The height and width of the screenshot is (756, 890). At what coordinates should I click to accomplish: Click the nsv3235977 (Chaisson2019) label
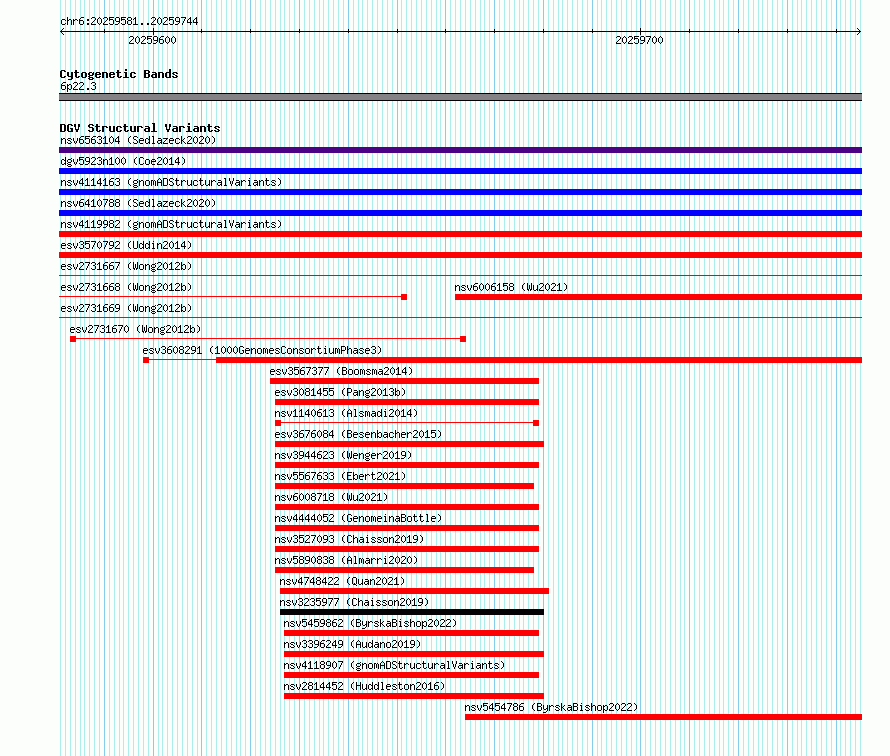[x=354, y=602]
